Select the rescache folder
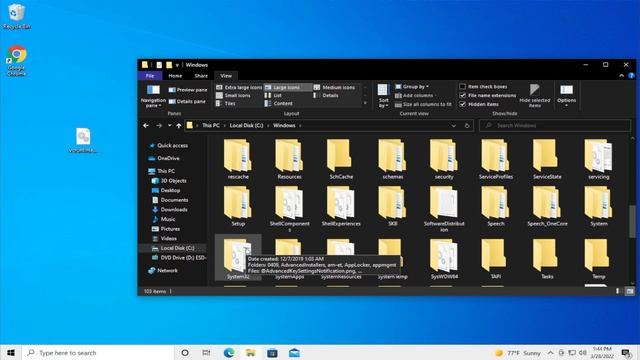This screenshot has height=360, width=640. 238,160
